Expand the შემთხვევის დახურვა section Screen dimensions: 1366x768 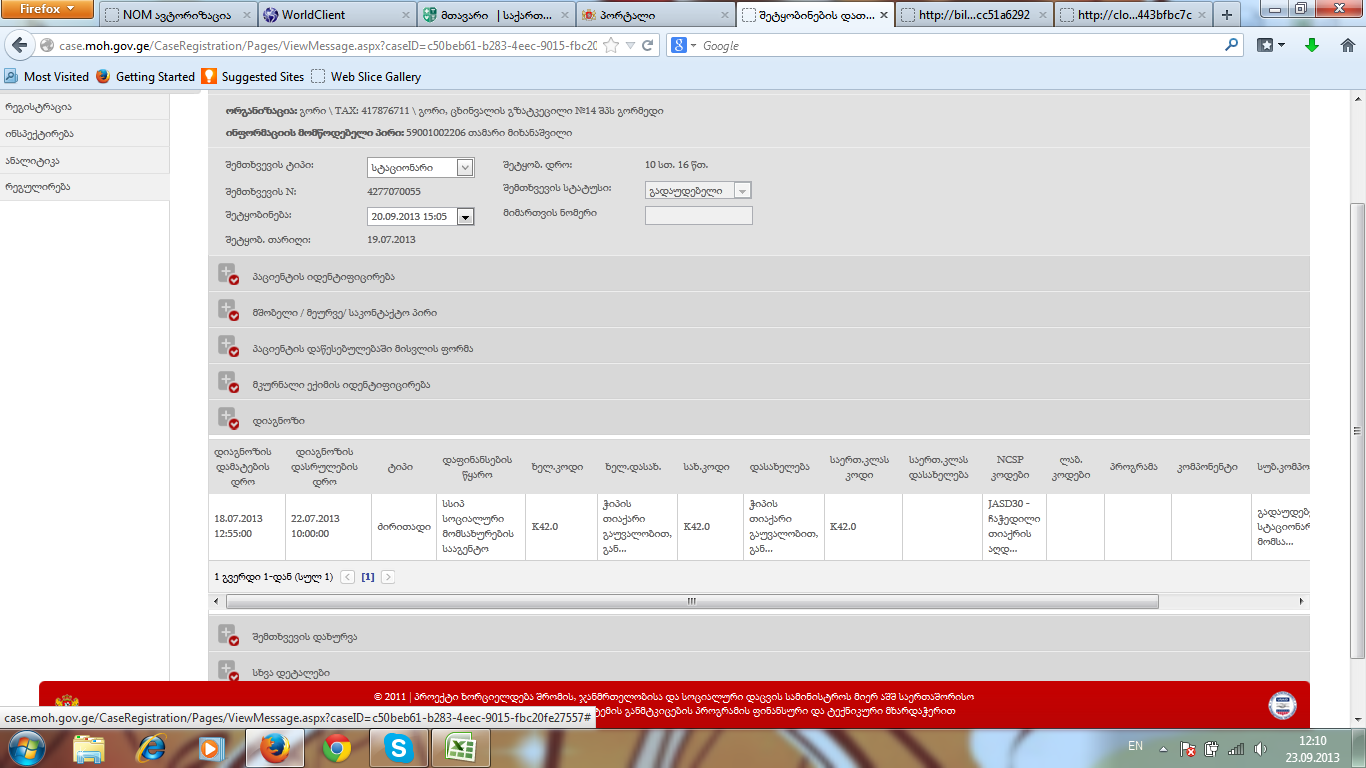point(228,635)
